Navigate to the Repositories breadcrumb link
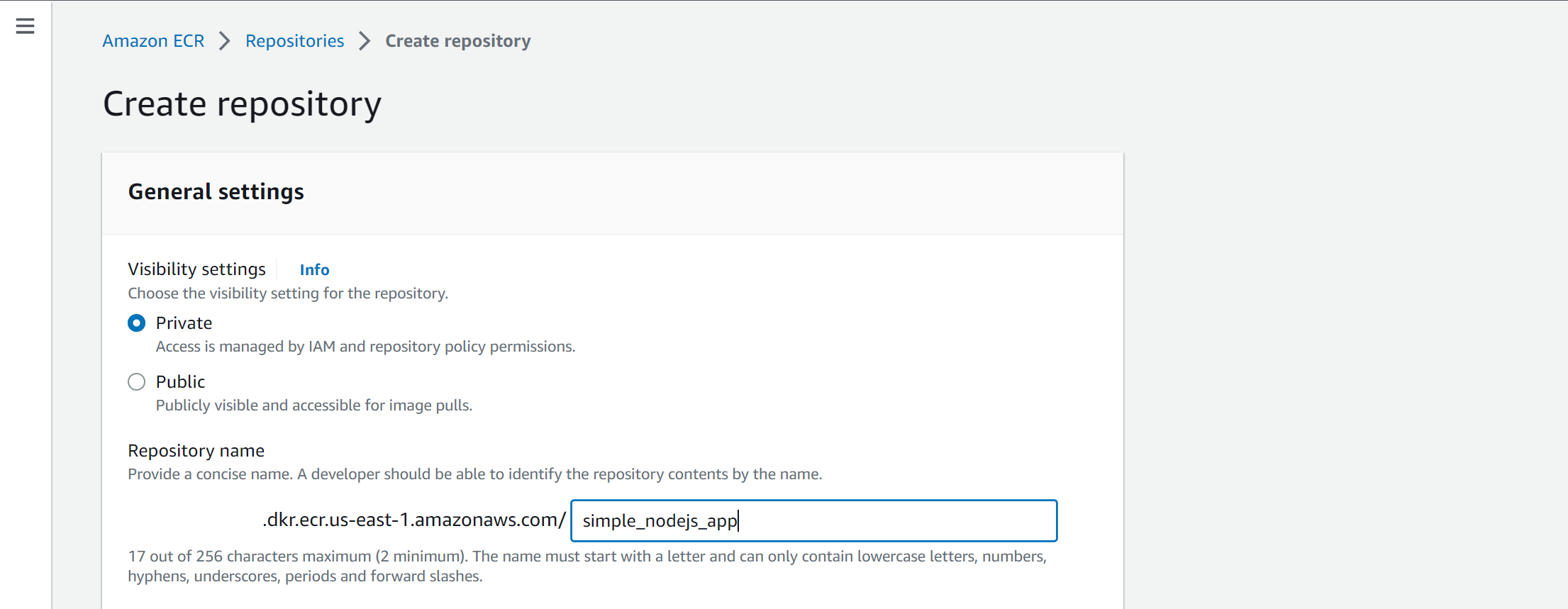1568x609 pixels. pos(294,41)
